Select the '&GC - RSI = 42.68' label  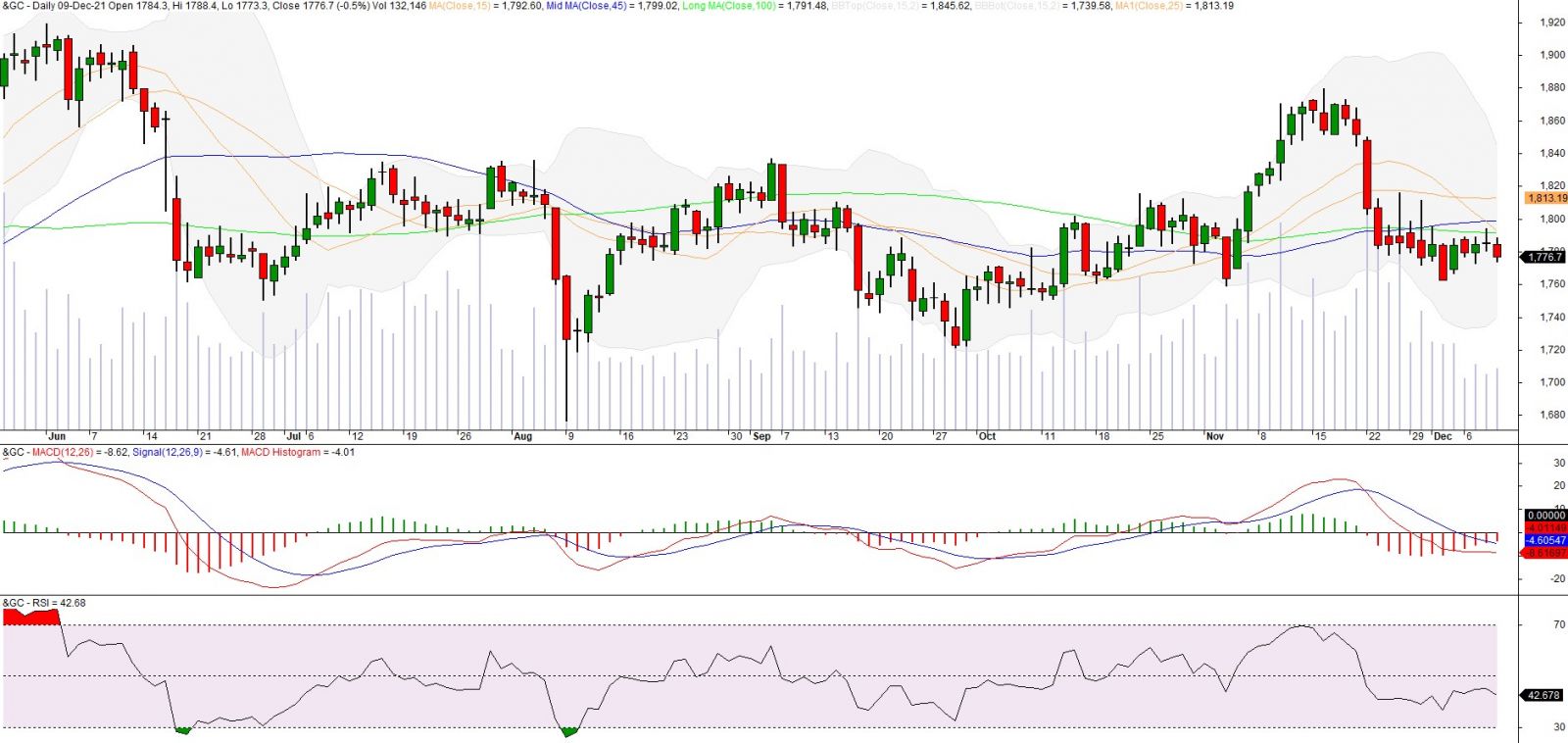click(44, 604)
